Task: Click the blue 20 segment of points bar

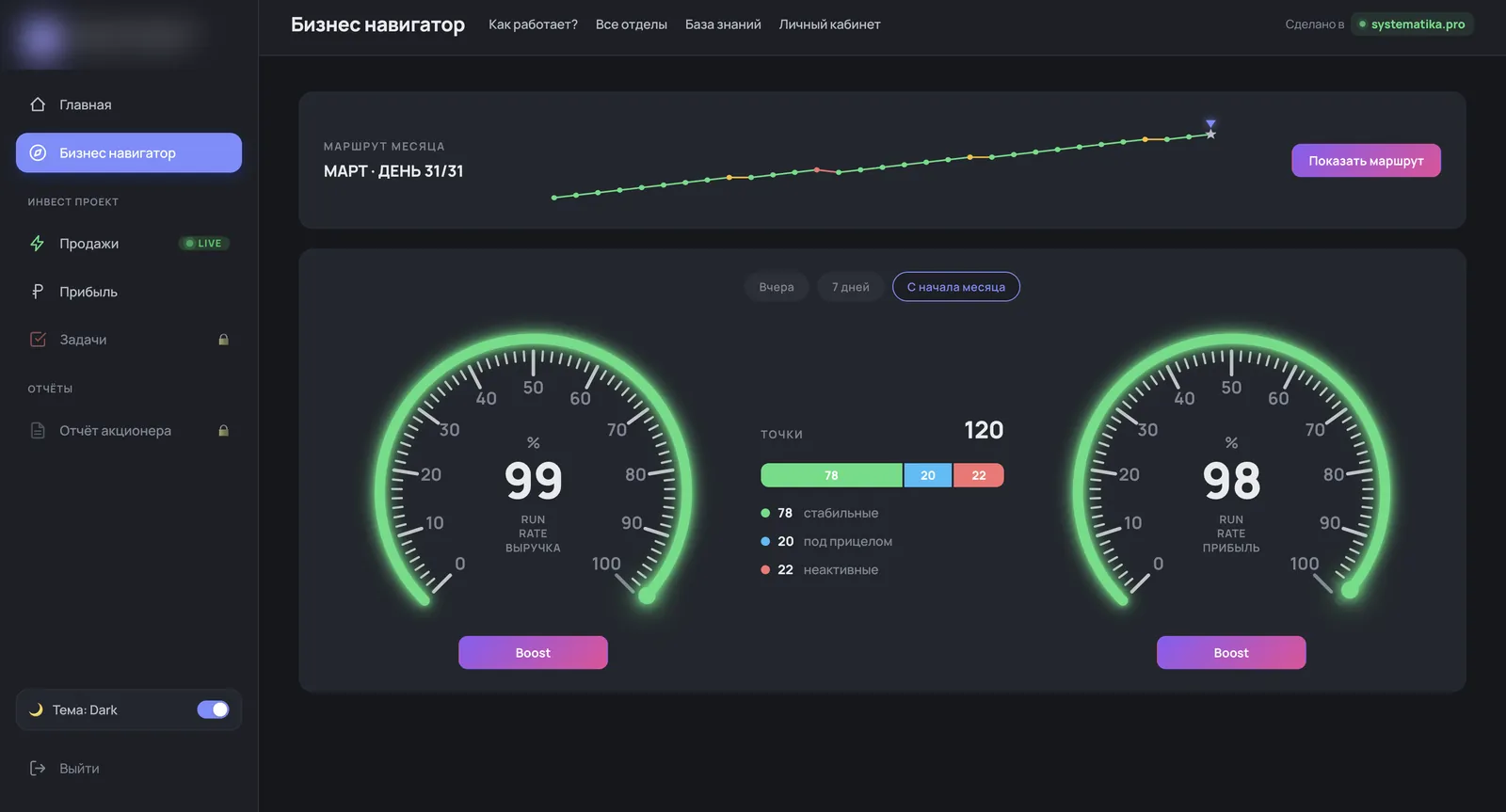Action: [x=928, y=475]
